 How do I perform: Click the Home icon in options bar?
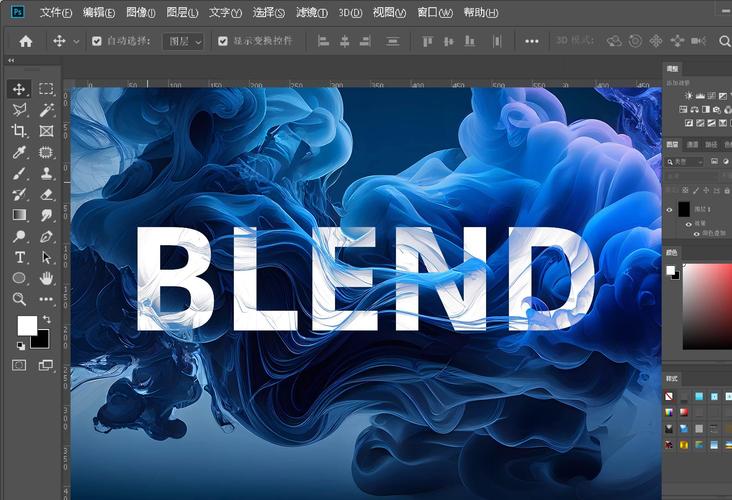click(26, 41)
